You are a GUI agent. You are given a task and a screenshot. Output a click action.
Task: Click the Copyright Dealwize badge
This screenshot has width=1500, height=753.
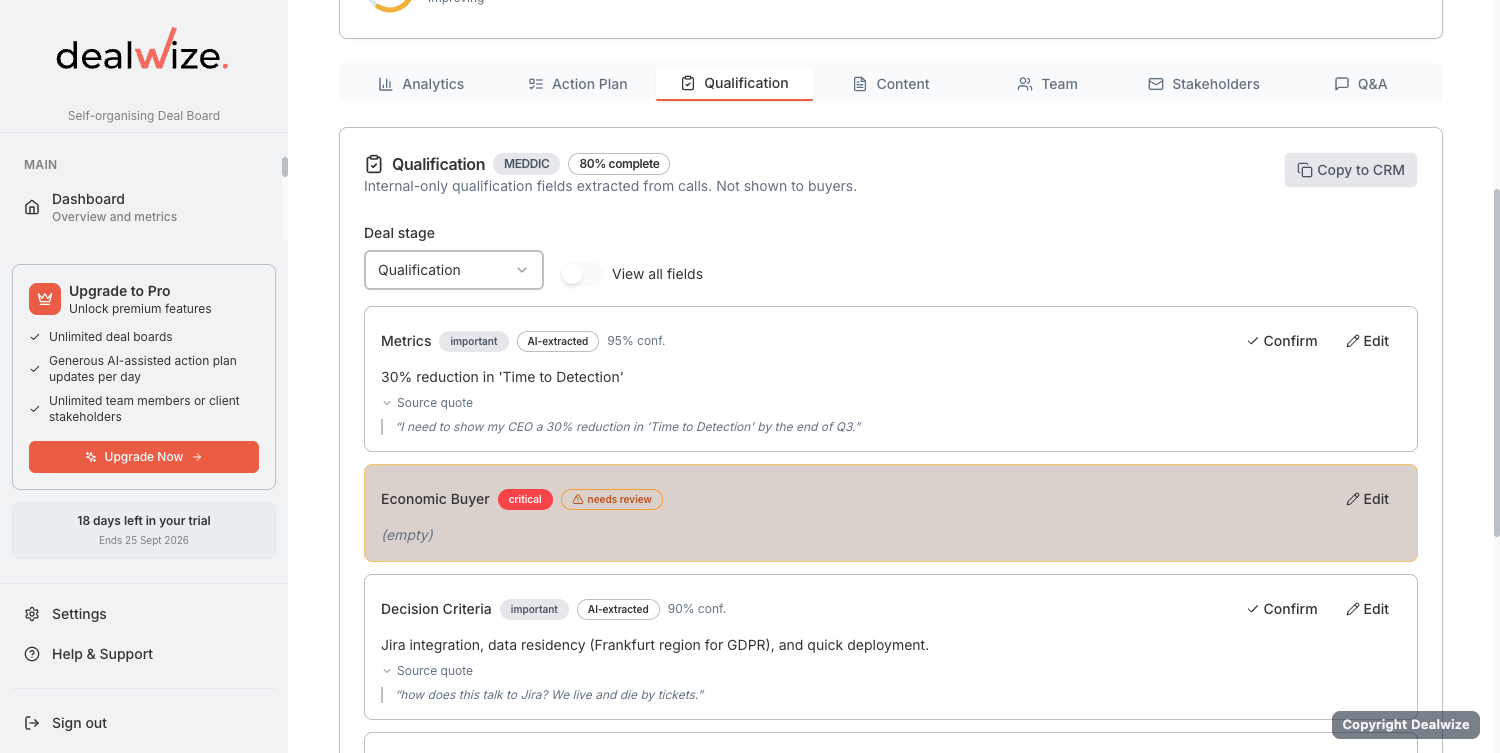[1405, 725]
